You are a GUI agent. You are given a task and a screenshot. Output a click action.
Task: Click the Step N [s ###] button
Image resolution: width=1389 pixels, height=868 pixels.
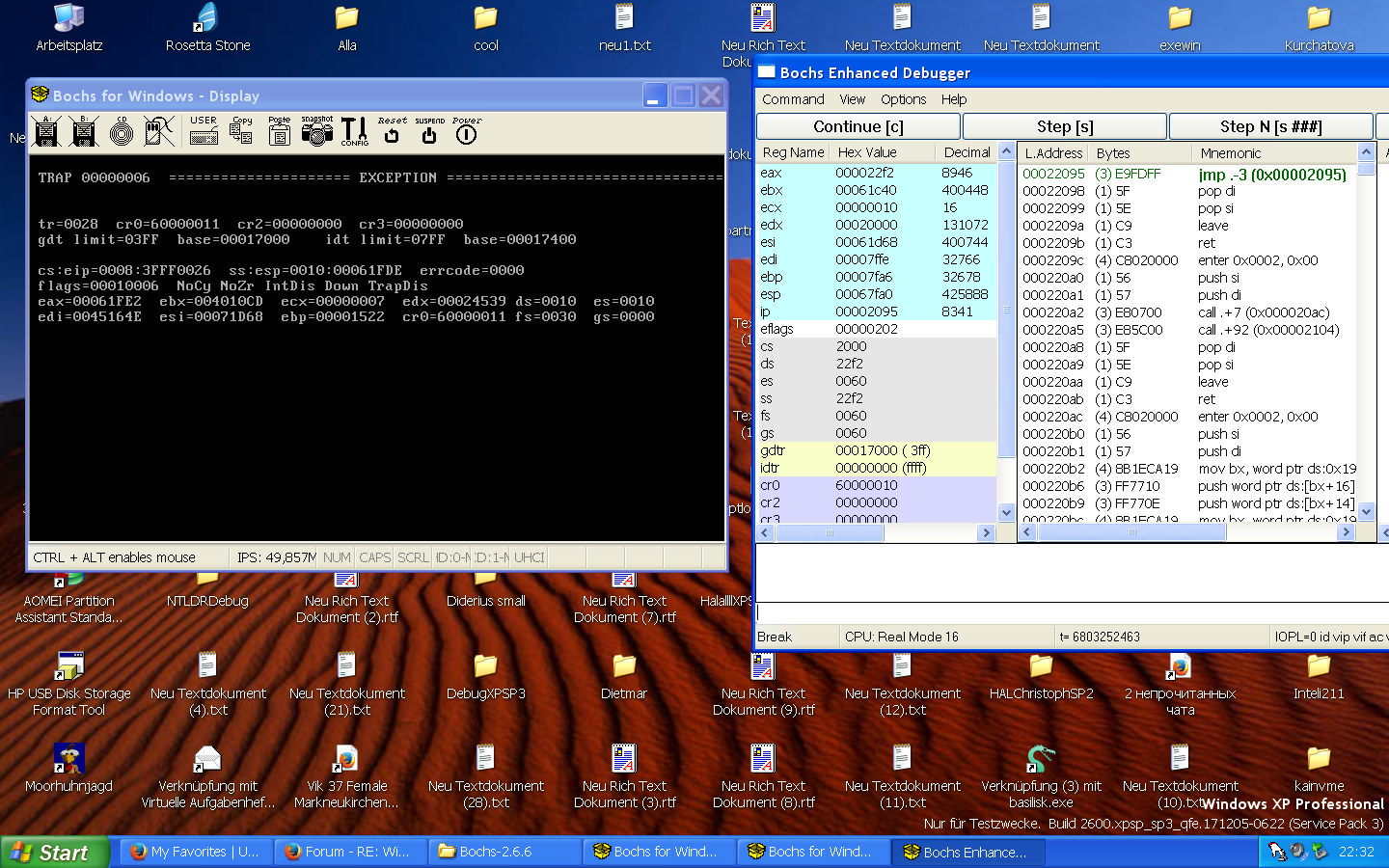(x=1270, y=126)
